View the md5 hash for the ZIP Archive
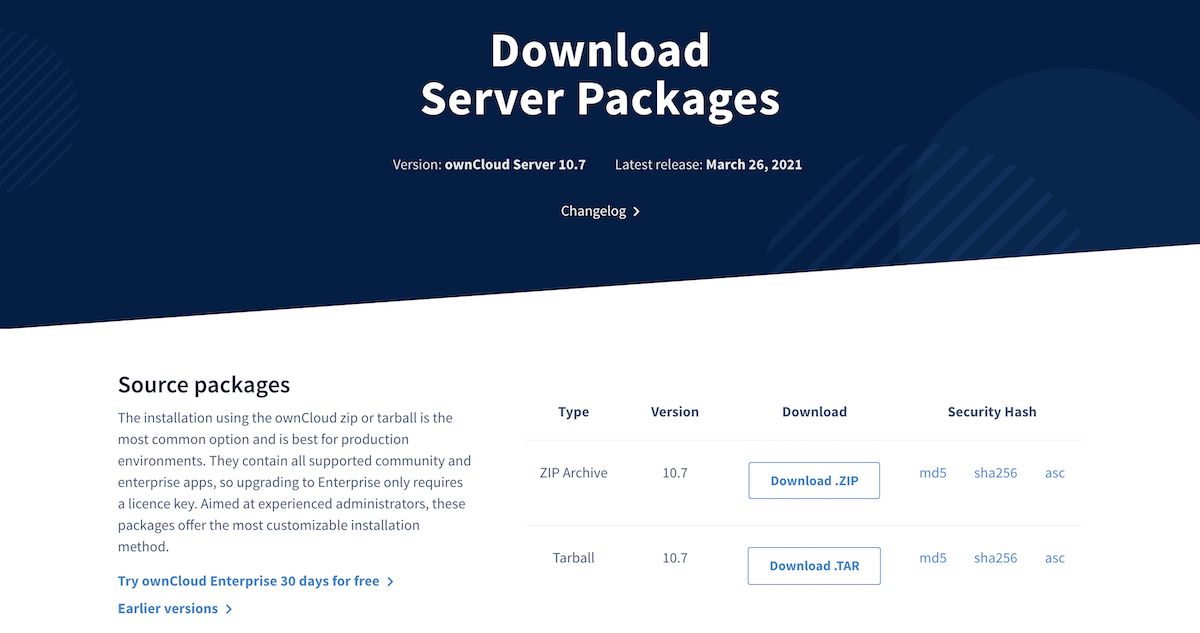This screenshot has height=633, width=1200. coord(932,473)
